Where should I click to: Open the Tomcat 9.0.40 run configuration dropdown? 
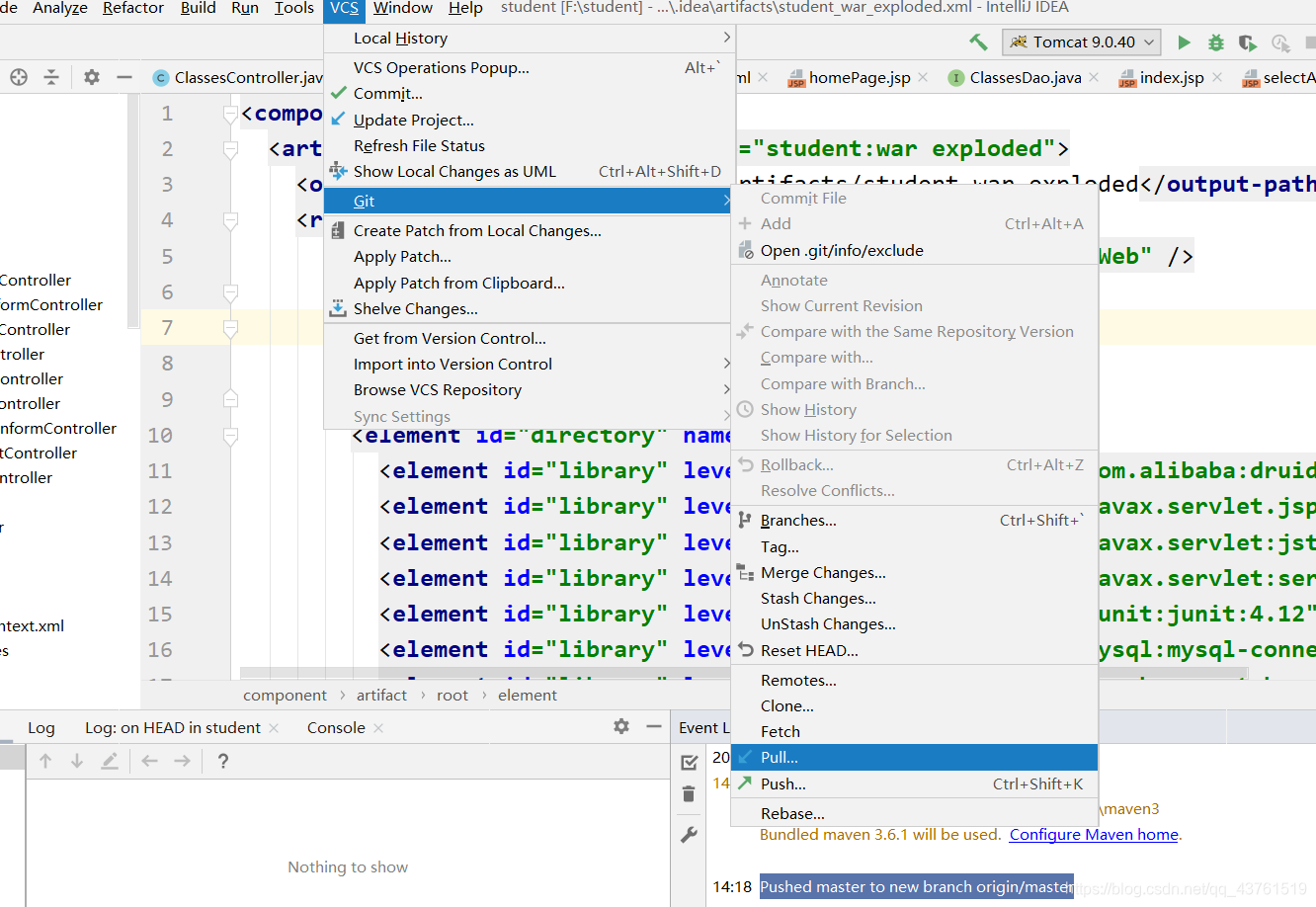coord(1082,42)
